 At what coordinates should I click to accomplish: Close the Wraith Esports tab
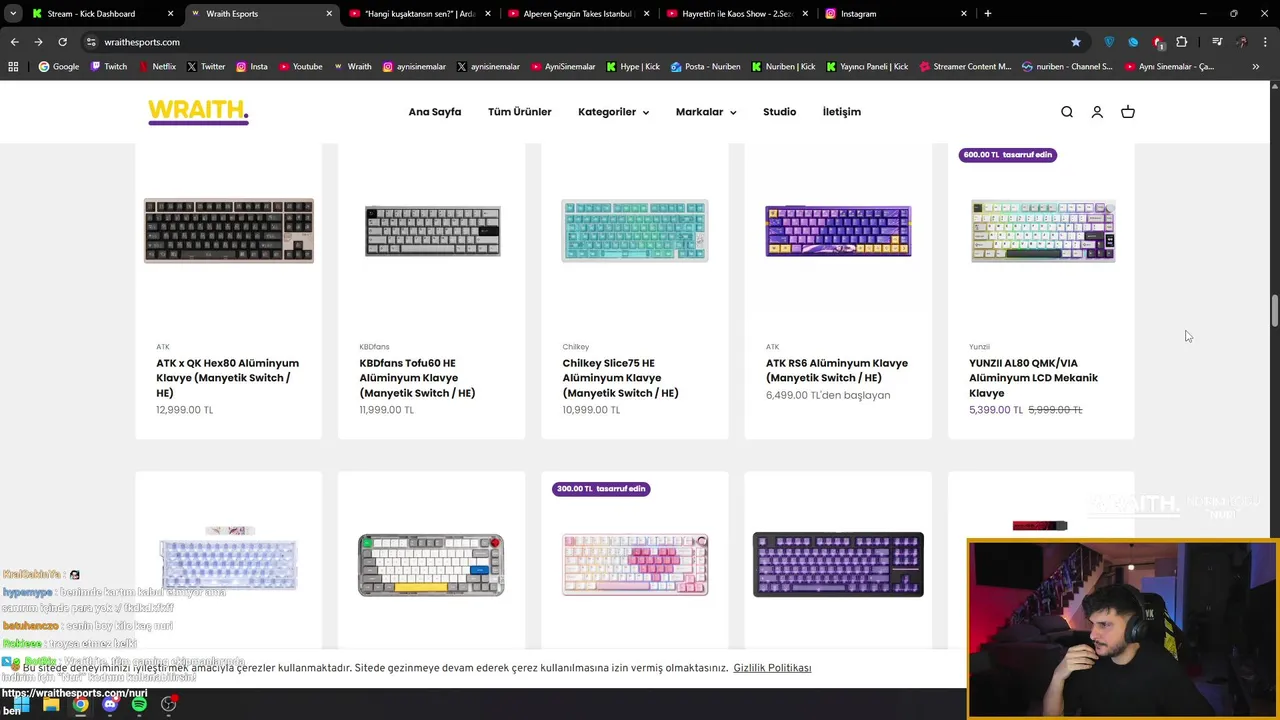[x=329, y=14]
